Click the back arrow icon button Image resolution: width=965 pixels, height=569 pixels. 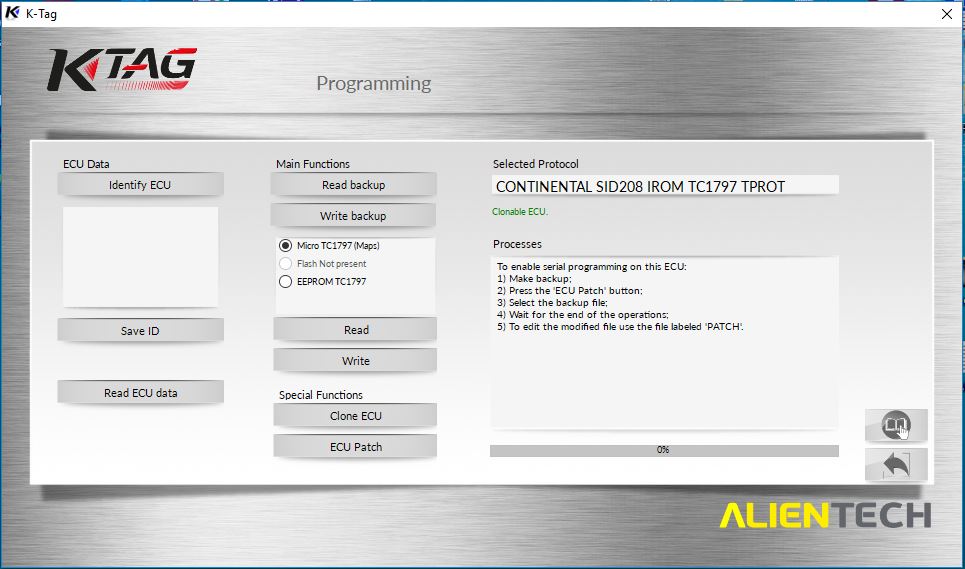click(895, 464)
